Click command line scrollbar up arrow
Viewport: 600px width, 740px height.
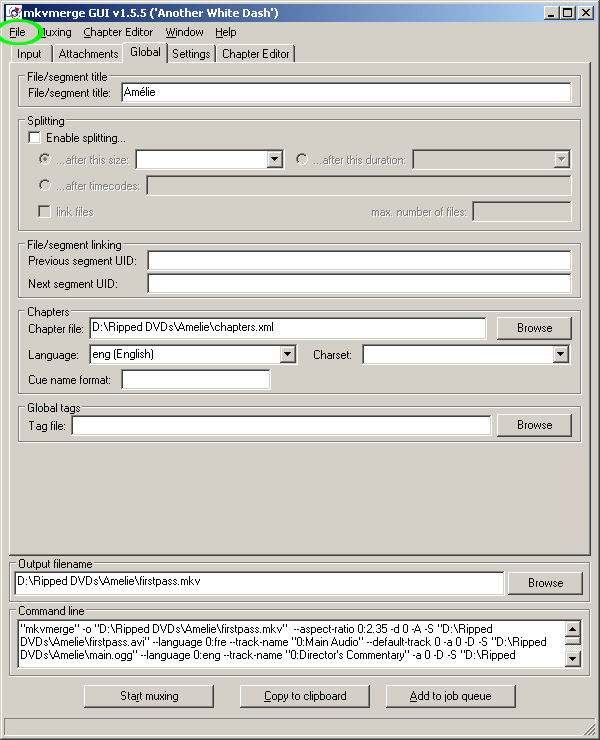[573, 629]
